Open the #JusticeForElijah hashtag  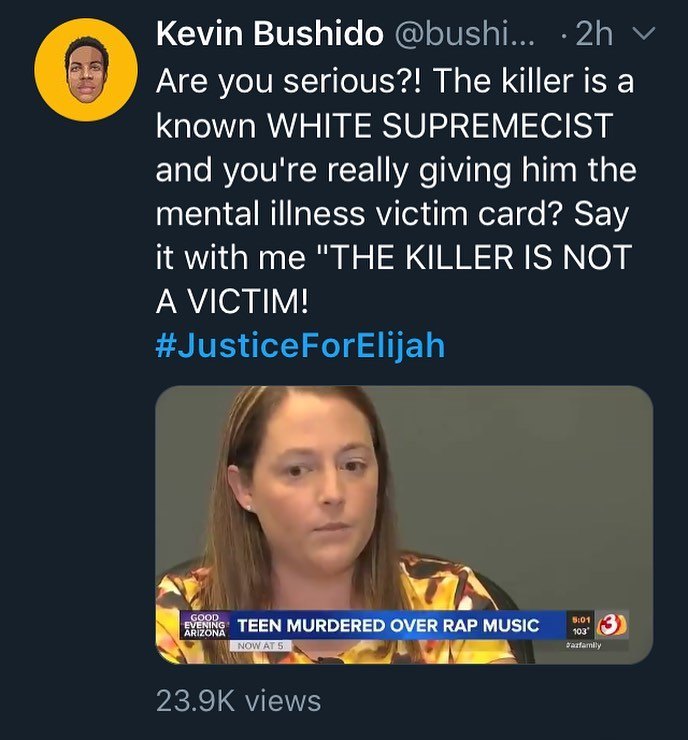coord(300,345)
